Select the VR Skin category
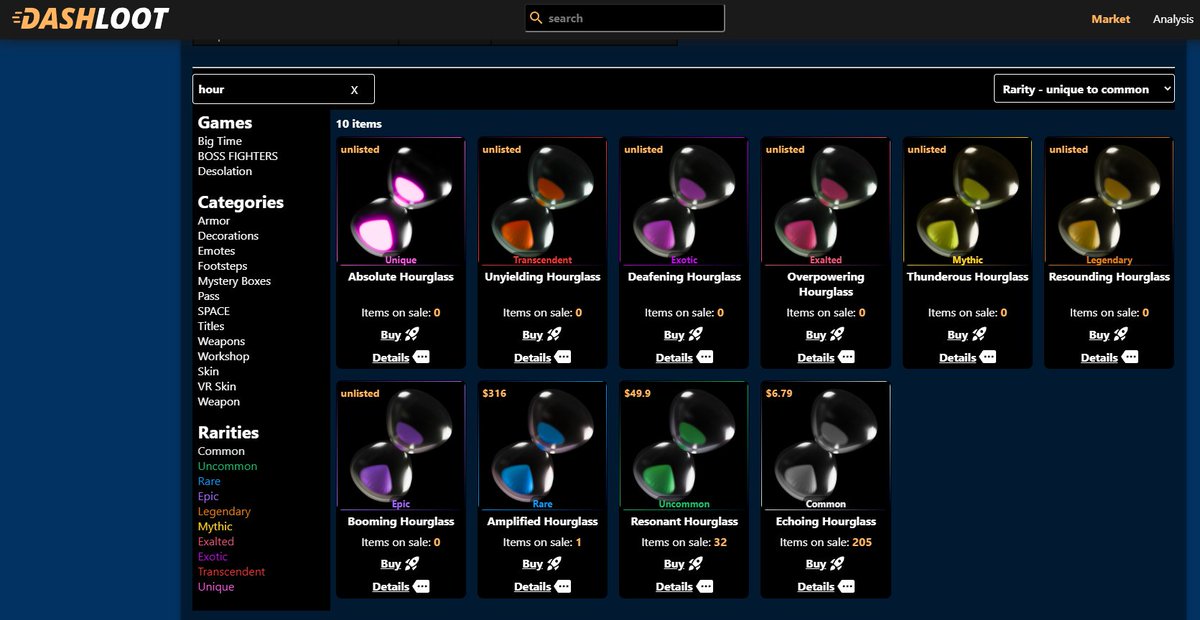The image size is (1200, 620). (217, 386)
